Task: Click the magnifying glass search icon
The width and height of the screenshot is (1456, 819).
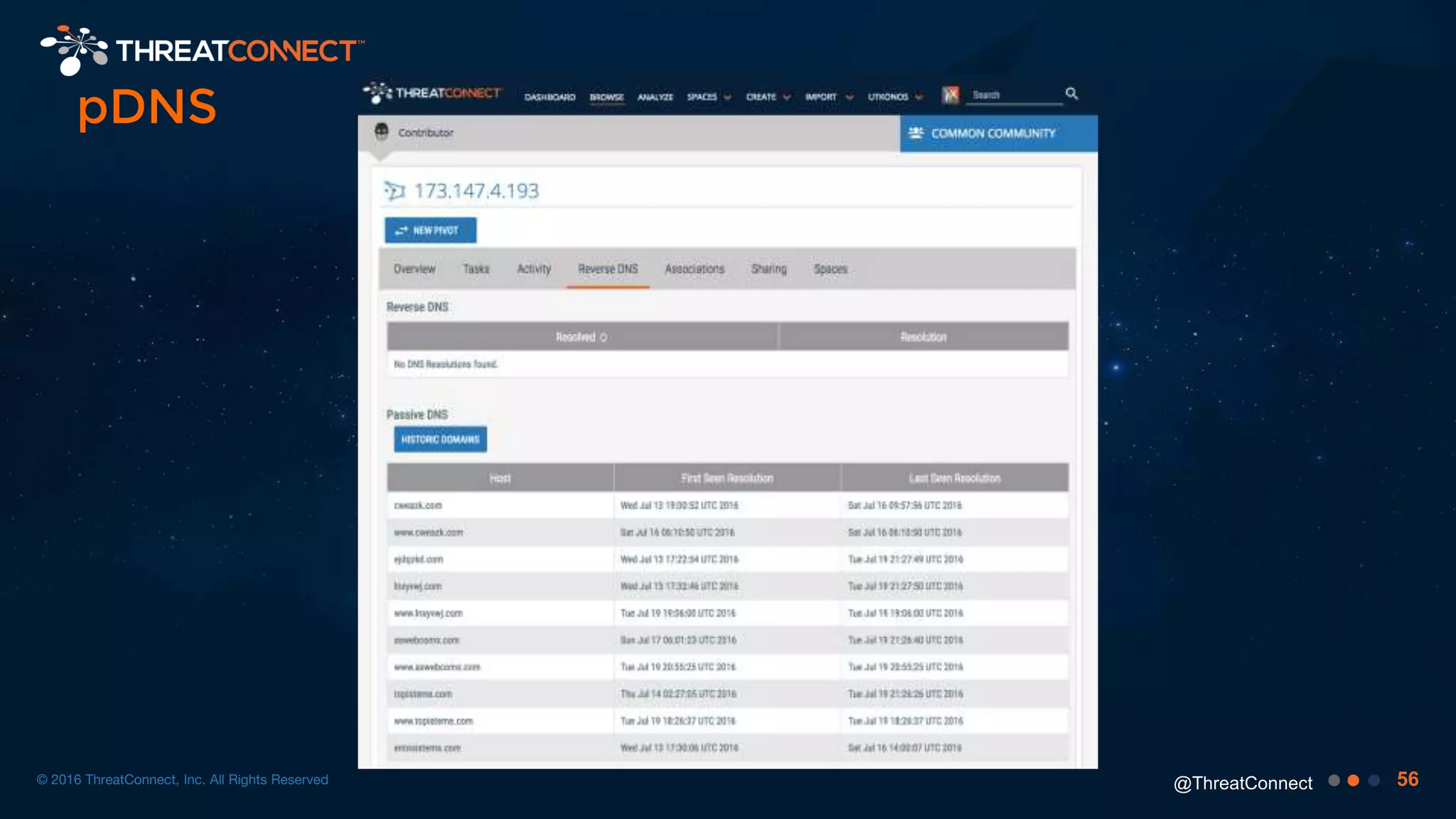Action: point(1071,94)
